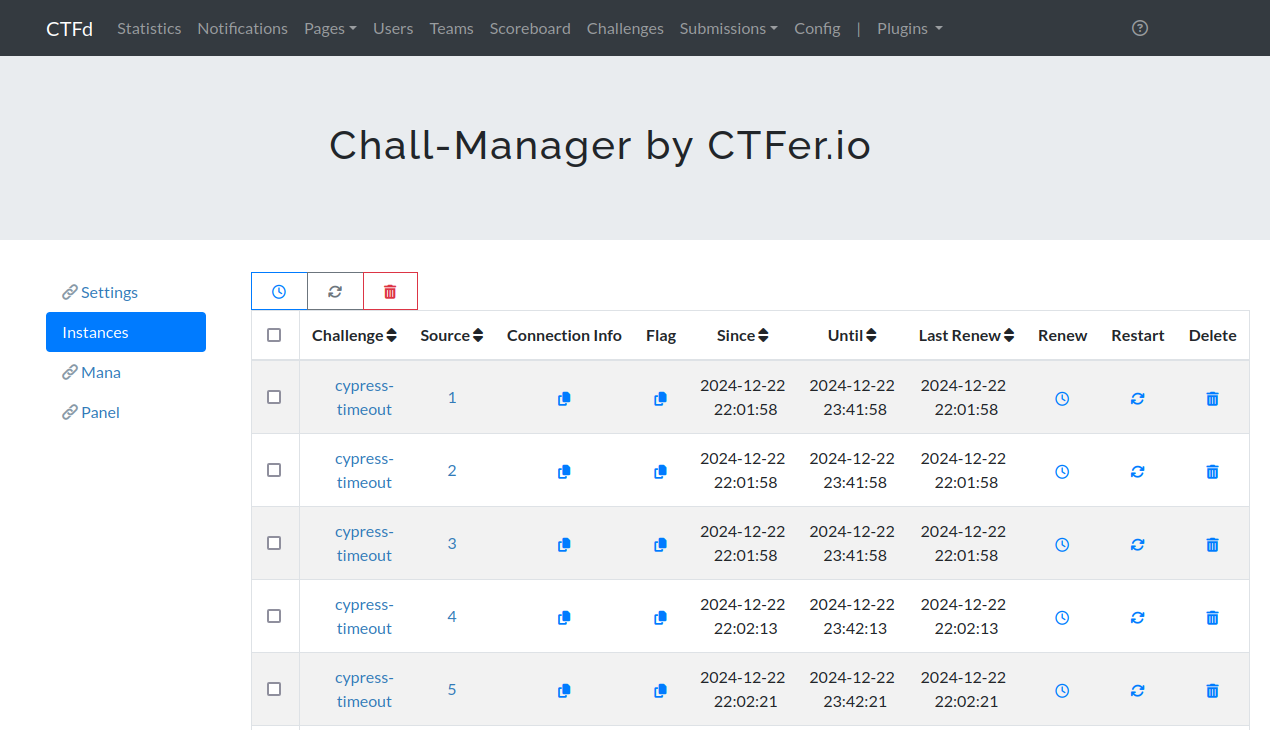The height and width of the screenshot is (730, 1270).
Task: Open the Mana sidebar link
Action: [126, 372]
